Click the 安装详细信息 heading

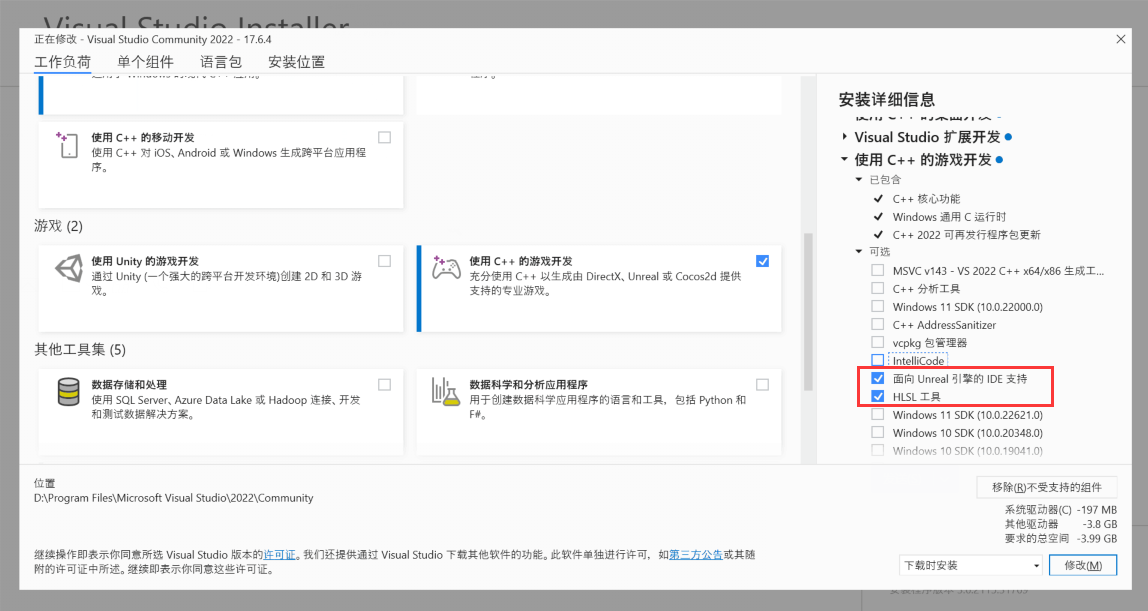887,100
